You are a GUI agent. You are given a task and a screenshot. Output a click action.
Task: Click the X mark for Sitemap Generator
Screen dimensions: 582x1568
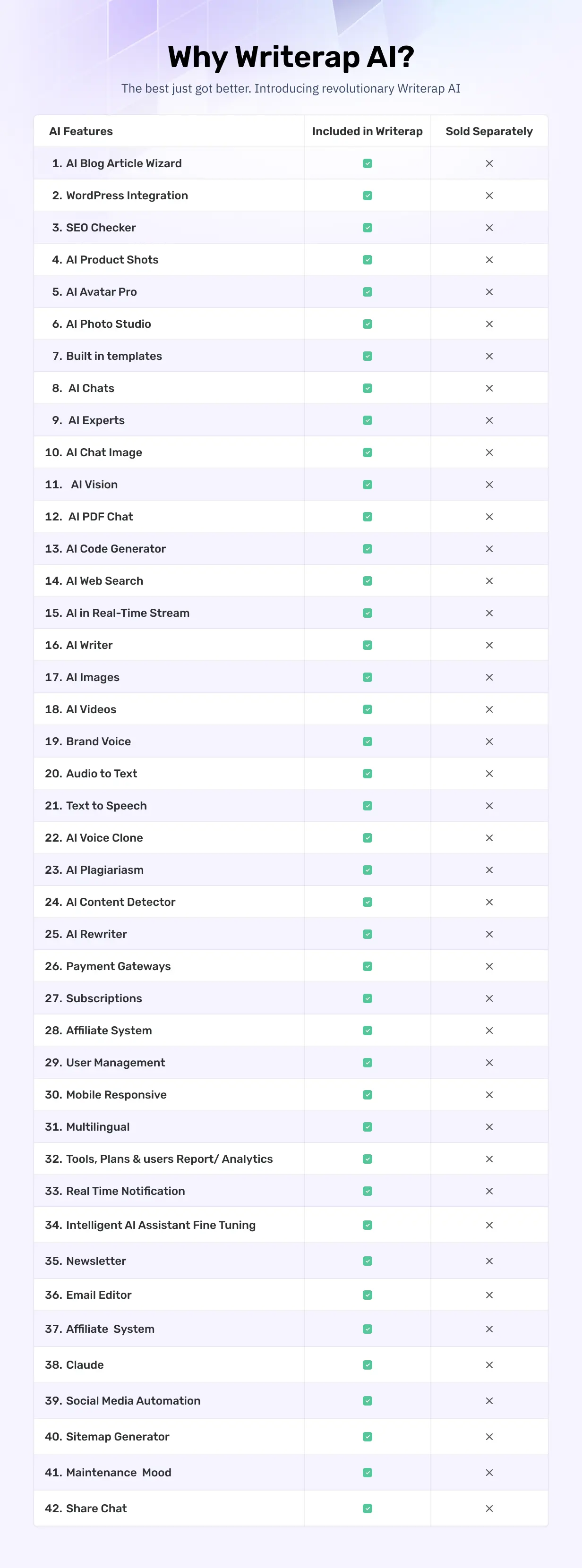point(489,1437)
